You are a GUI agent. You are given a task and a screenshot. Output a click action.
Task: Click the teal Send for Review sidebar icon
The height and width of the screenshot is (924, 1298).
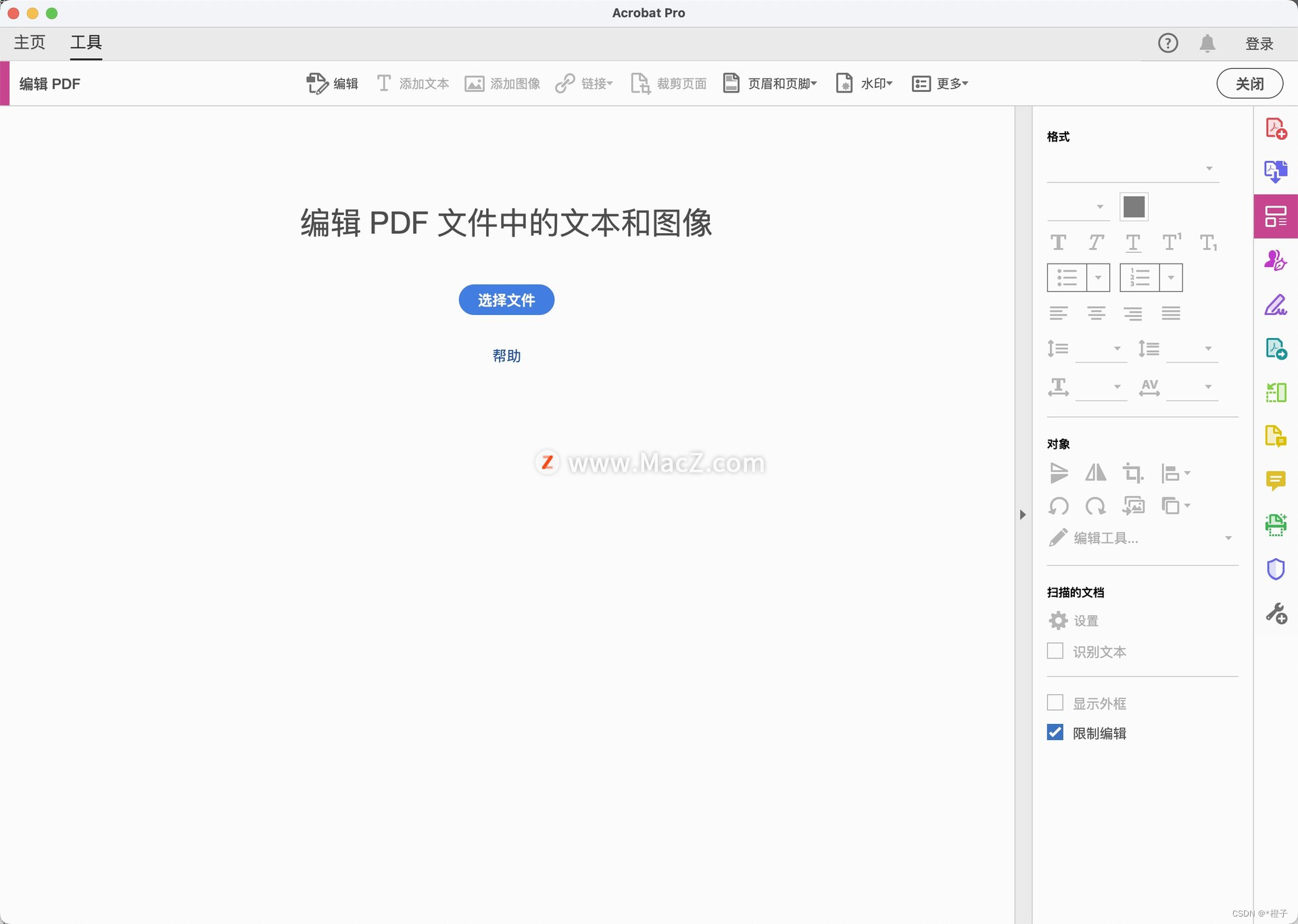pos(1276,349)
